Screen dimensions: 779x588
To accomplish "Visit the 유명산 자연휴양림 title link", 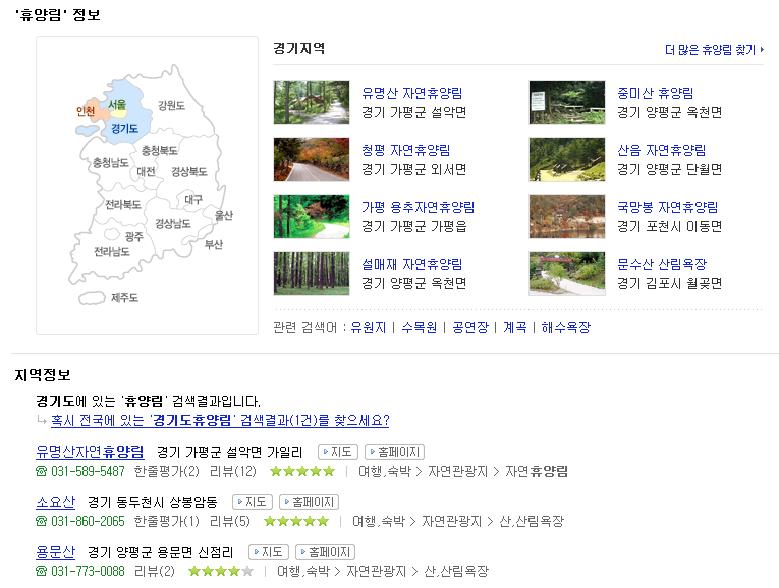I will tap(412, 93).
